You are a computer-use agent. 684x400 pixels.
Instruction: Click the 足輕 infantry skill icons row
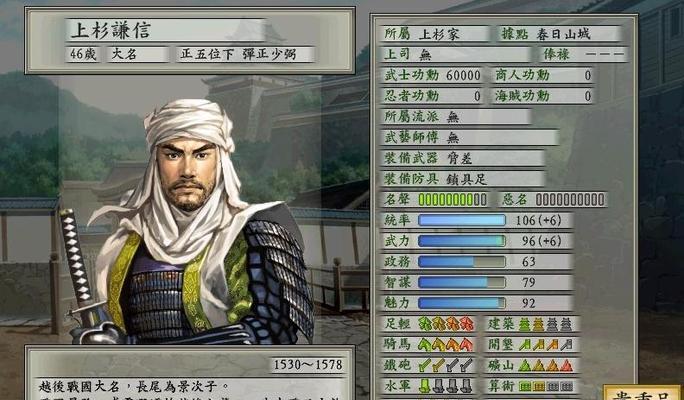pyautogui.click(x=446, y=324)
